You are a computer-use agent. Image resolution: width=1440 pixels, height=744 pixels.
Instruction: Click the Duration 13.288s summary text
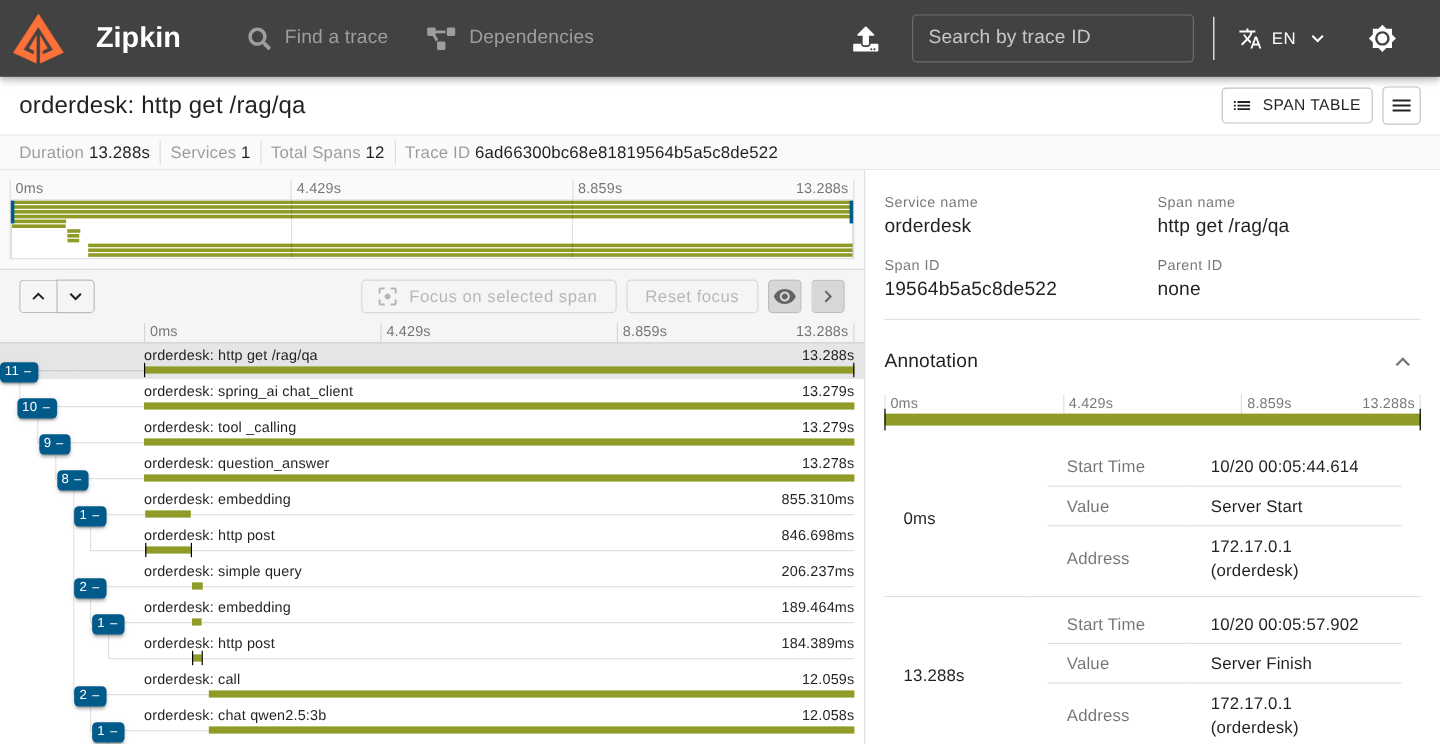pyautogui.click(x=85, y=153)
